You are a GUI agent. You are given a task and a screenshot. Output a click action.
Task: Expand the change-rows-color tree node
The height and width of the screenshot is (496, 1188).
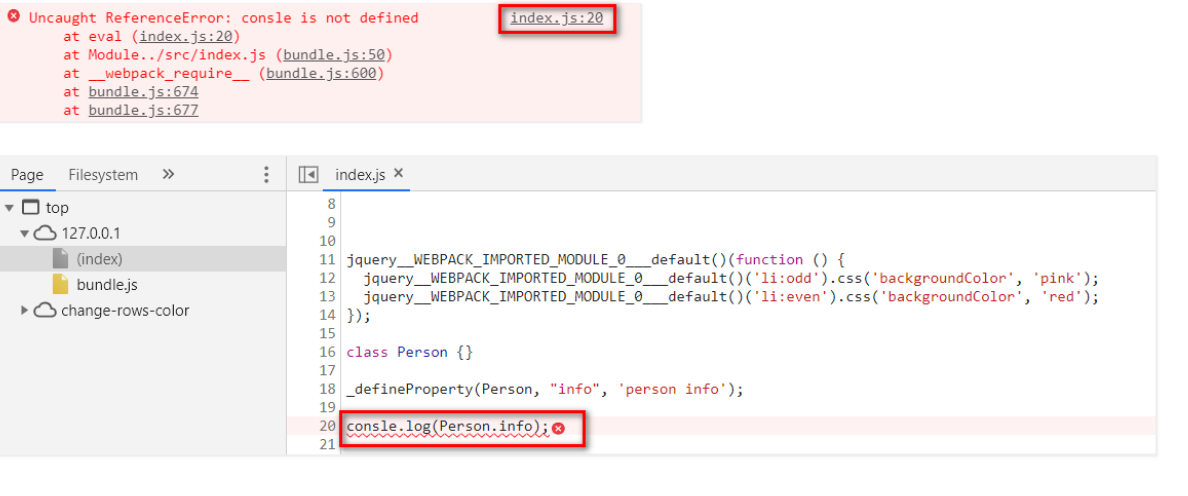pyautogui.click(x=25, y=311)
